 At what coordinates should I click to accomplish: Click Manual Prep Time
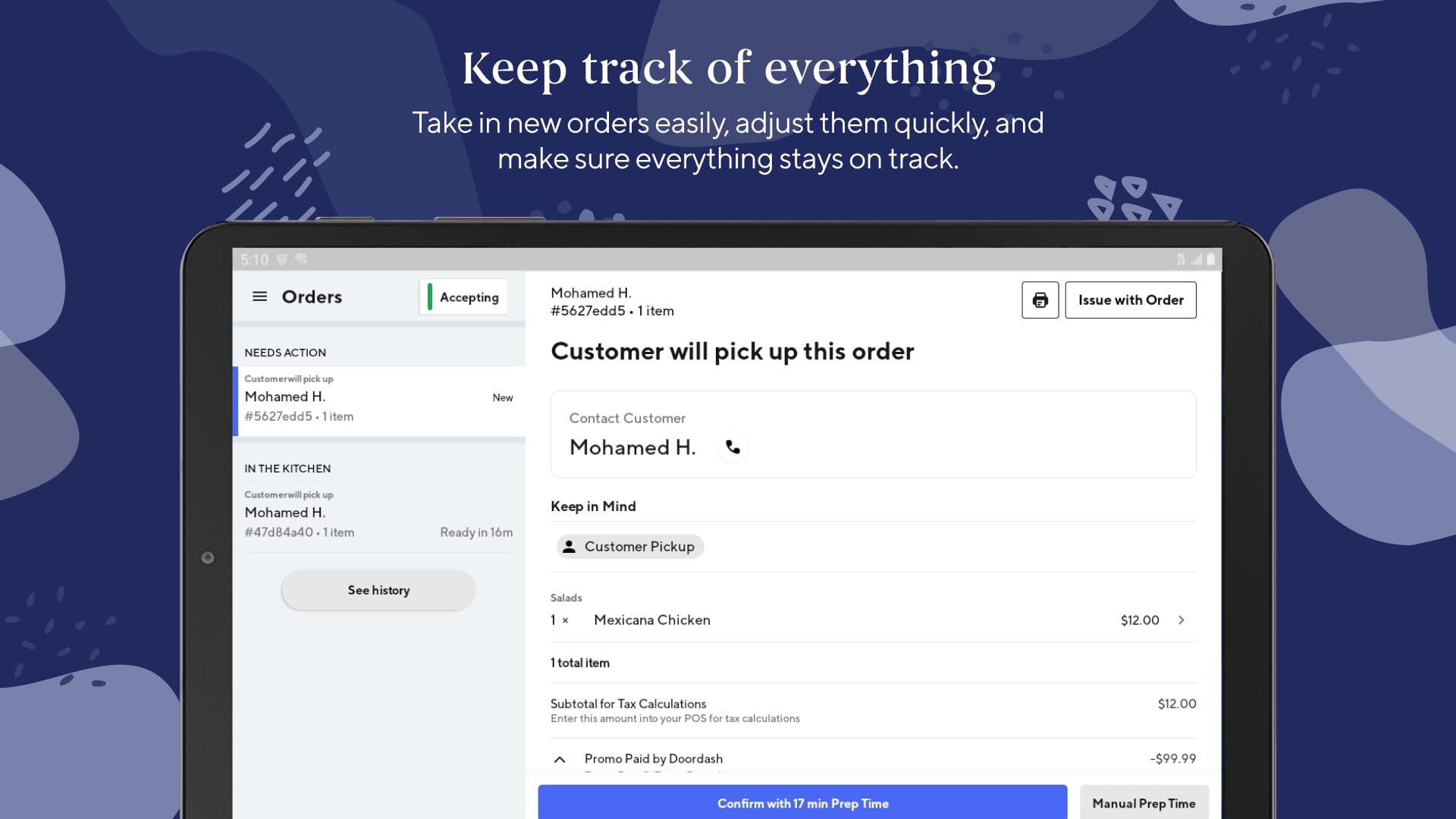[1144, 802]
